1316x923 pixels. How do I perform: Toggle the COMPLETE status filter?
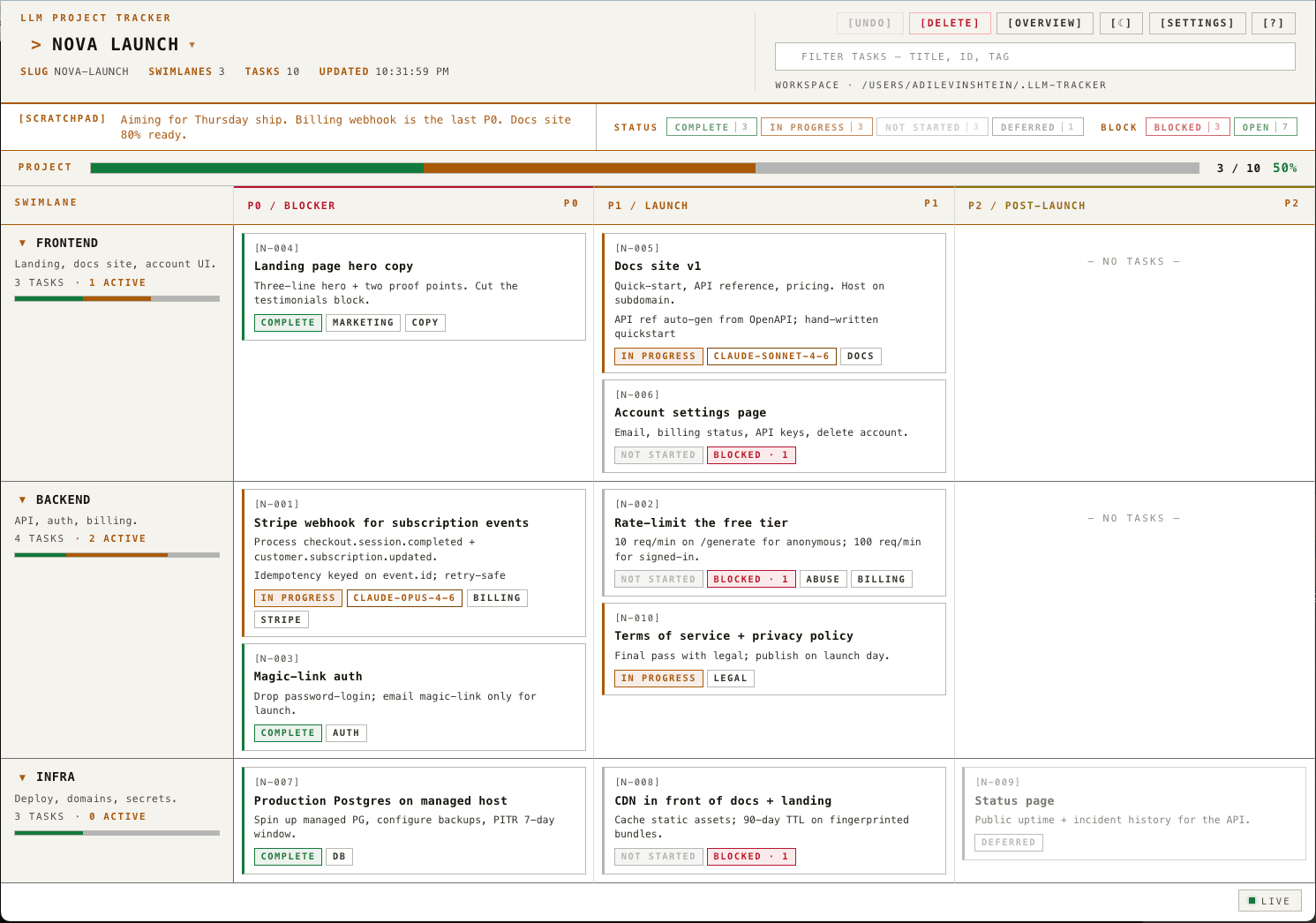click(x=712, y=126)
